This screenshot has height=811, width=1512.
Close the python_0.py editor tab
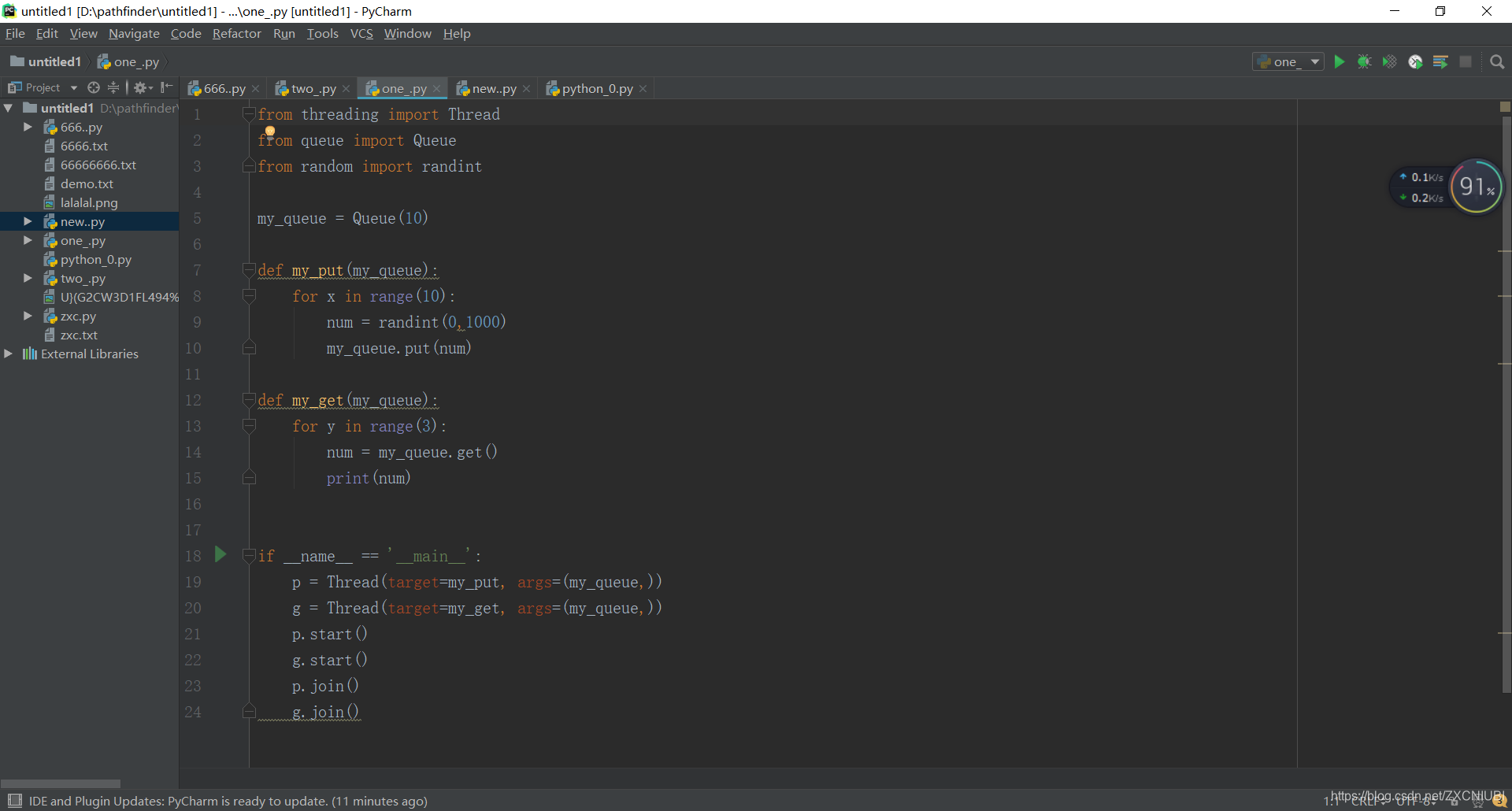tap(643, 89)
